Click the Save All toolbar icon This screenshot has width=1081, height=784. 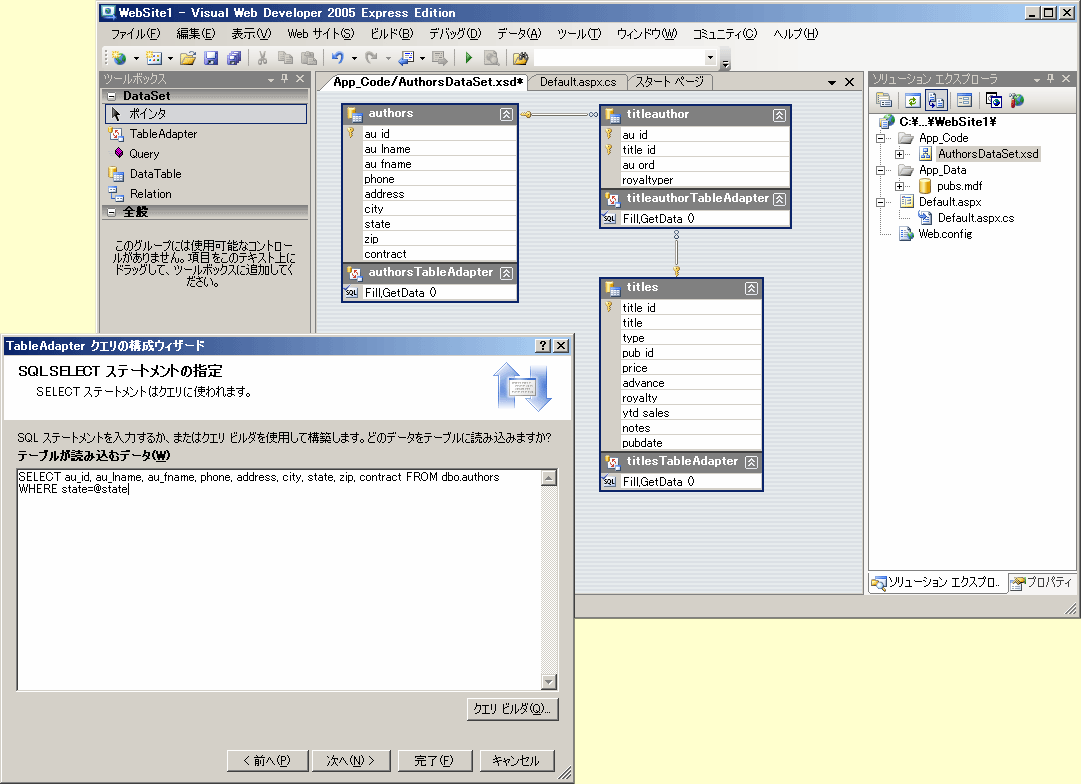click(234, 59)
